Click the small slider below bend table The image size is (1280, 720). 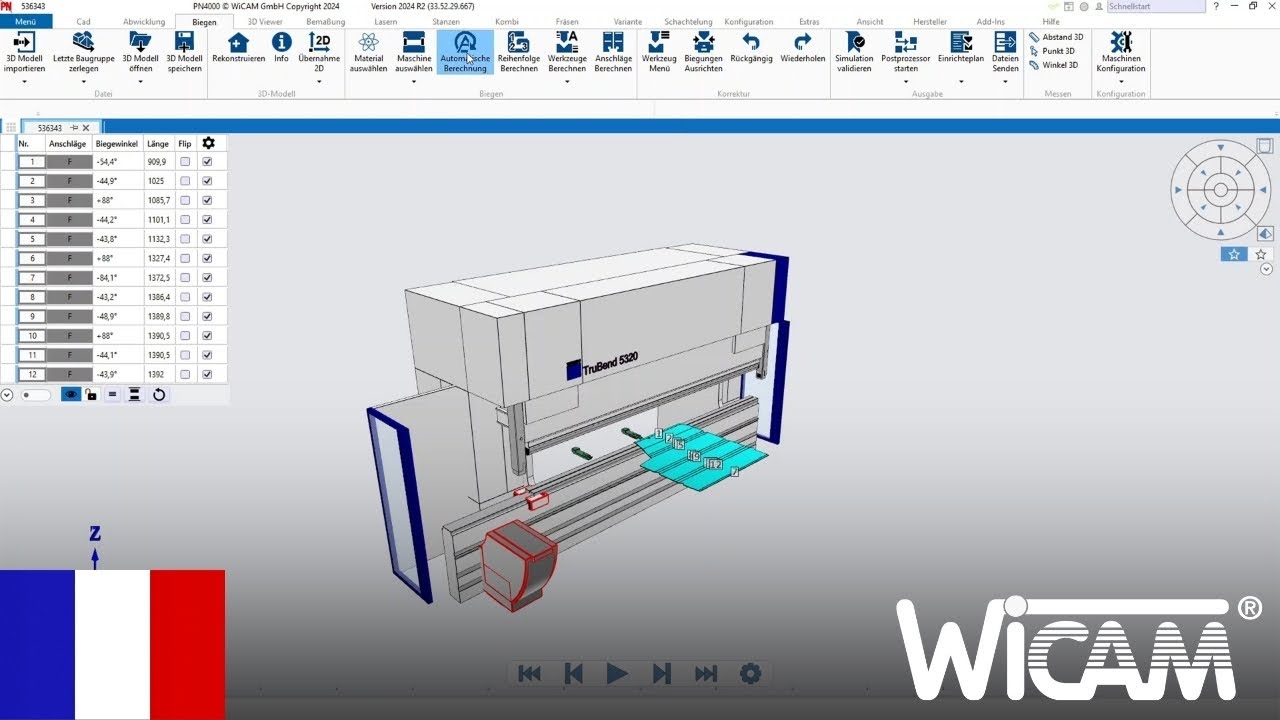coord(36,395)
